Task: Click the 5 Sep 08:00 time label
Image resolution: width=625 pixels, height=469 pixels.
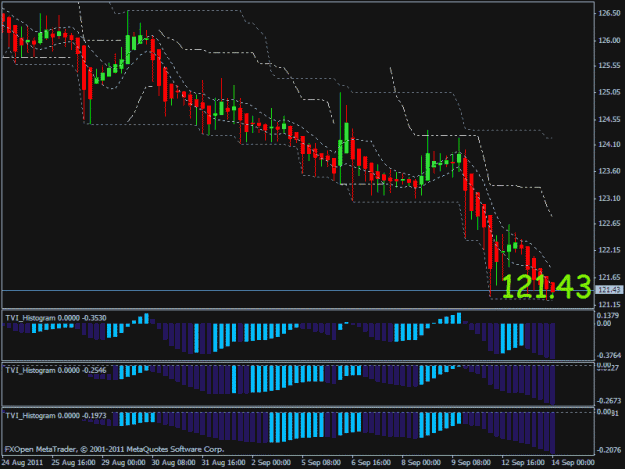Action: coord(321,462)
